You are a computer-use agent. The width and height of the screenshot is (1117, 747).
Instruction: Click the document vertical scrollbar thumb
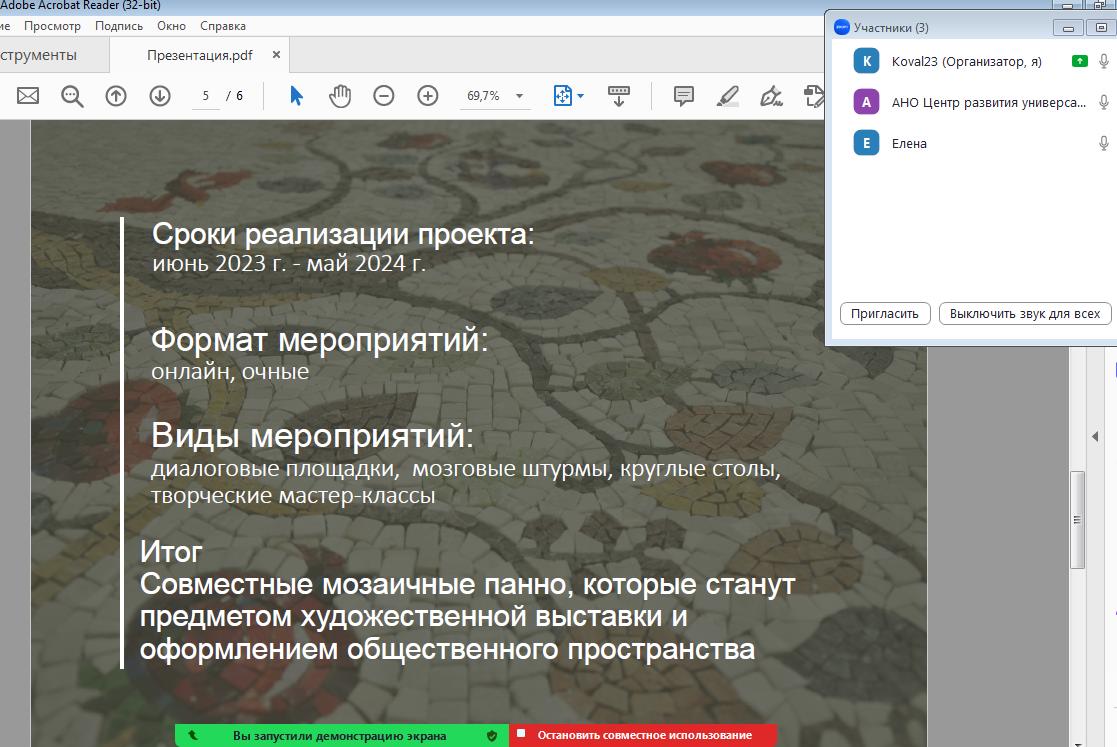click(x=1077, y=520)
